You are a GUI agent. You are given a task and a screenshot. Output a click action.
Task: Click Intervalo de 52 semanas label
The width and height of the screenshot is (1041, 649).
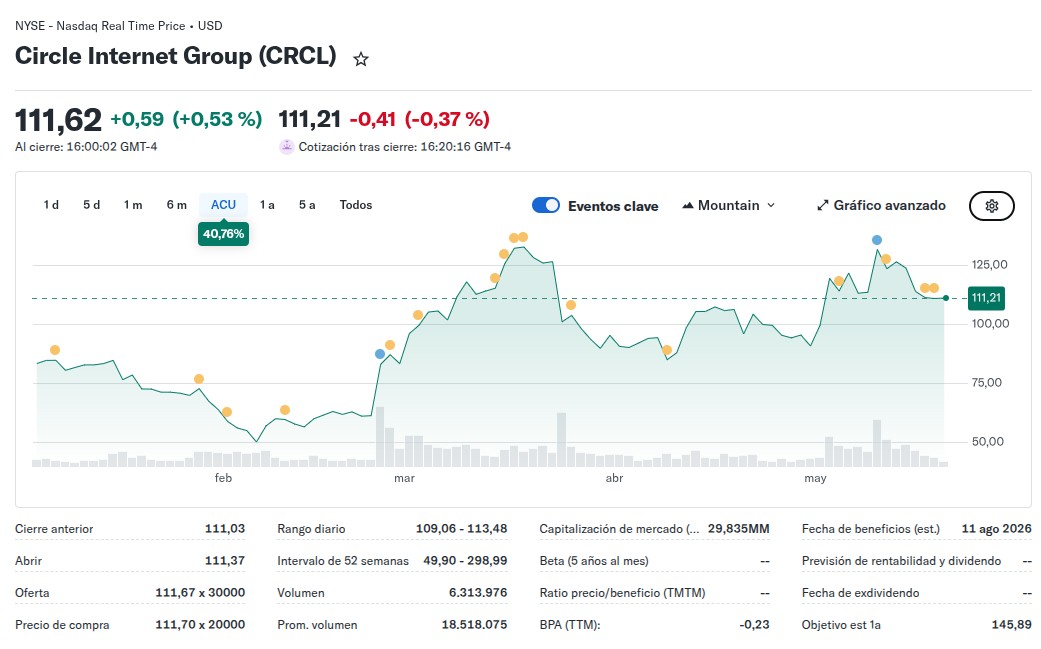(343, 561)
